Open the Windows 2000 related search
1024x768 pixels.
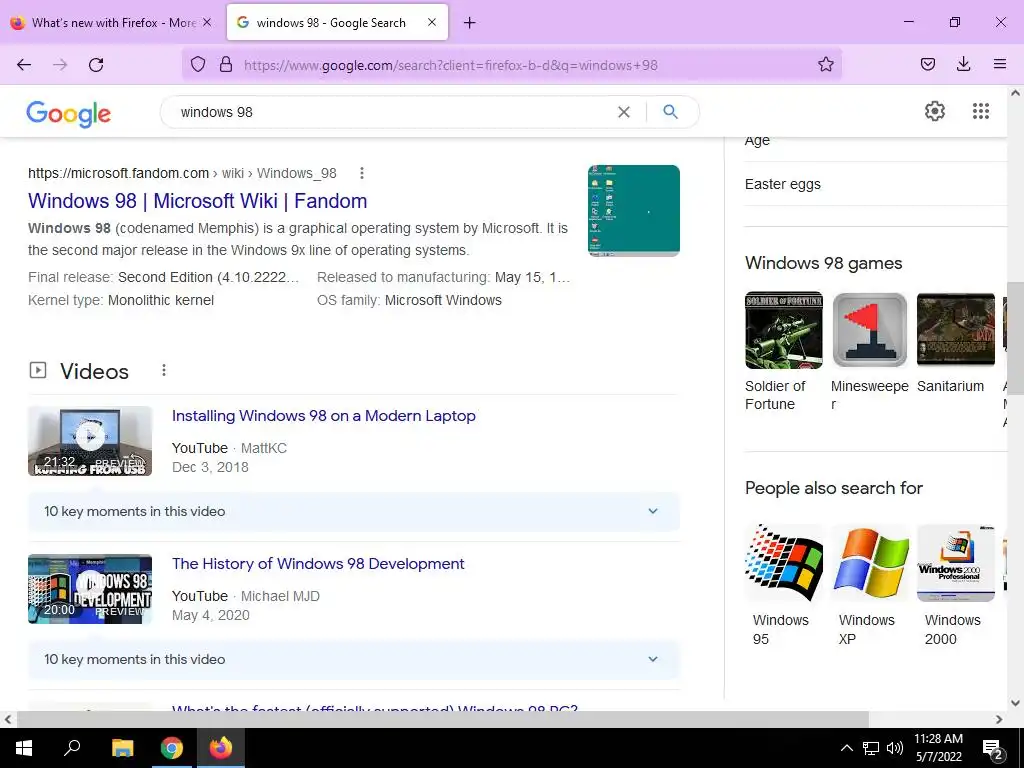click(955, 585)
